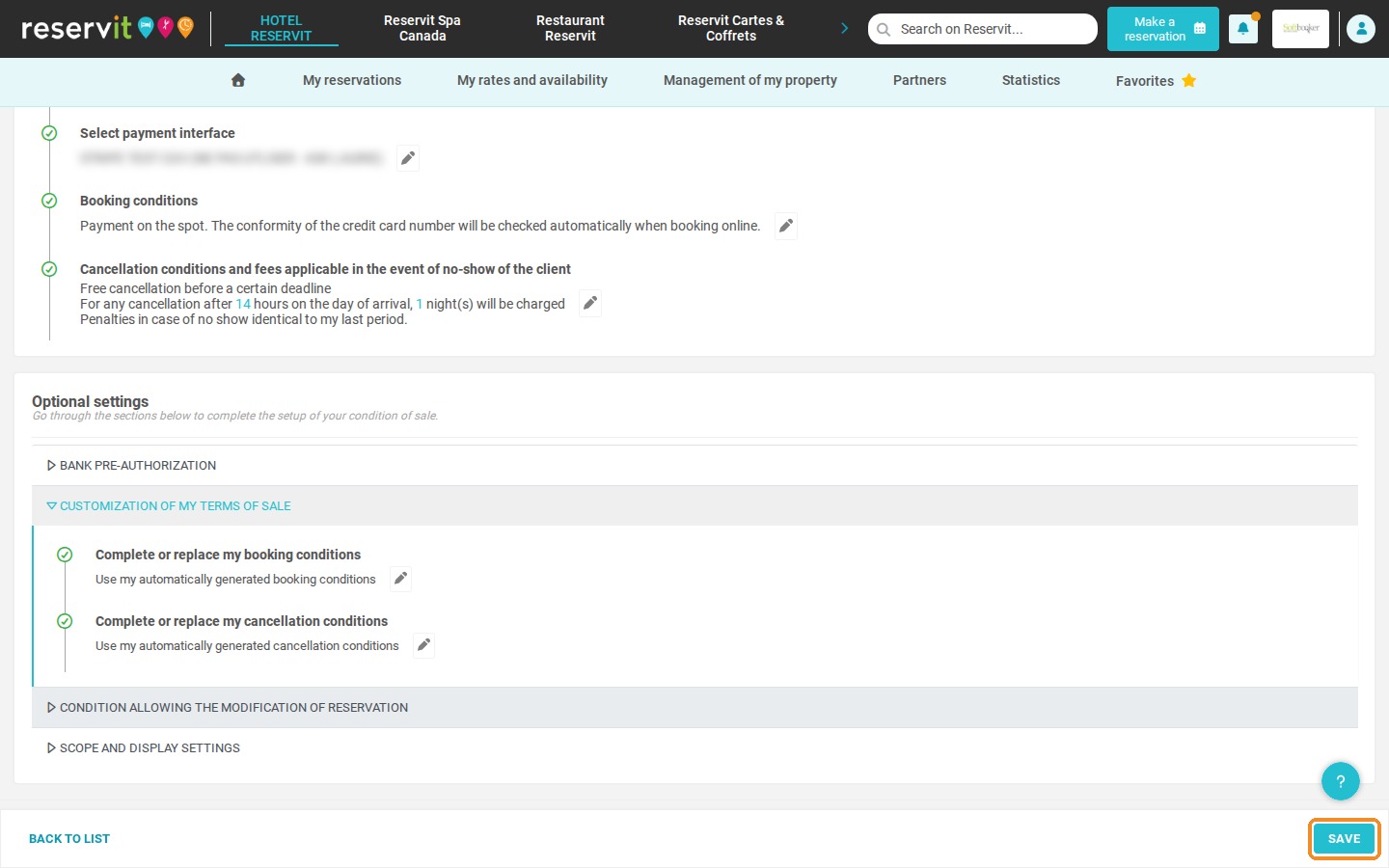Edit automatically generated booking conditions

tap(400, 579)
